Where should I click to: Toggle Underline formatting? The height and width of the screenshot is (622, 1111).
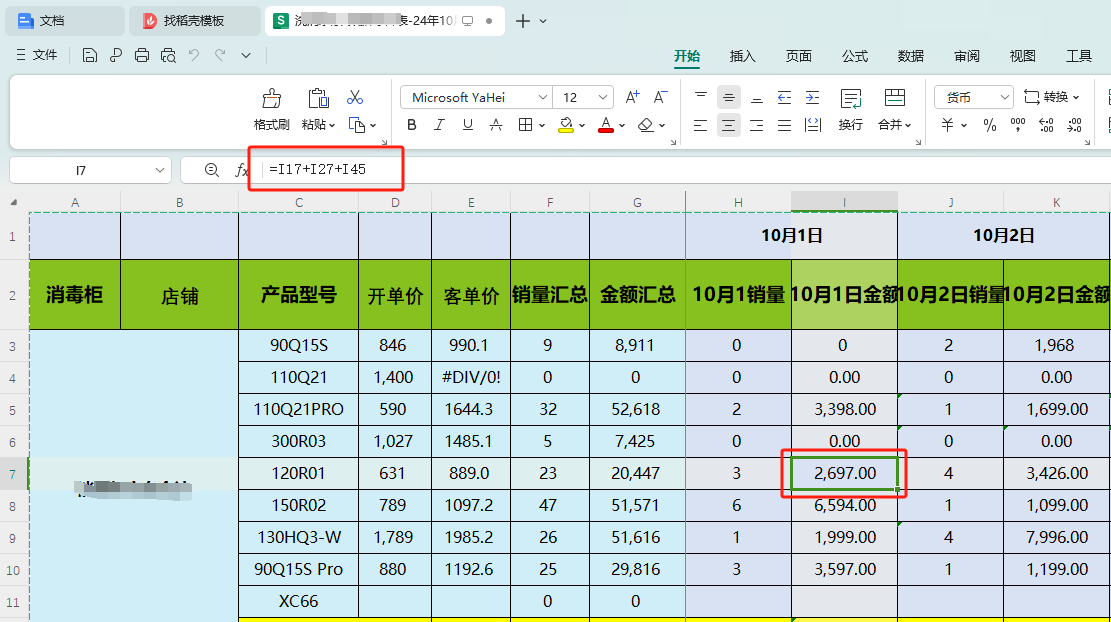click(x=467, y=125)
